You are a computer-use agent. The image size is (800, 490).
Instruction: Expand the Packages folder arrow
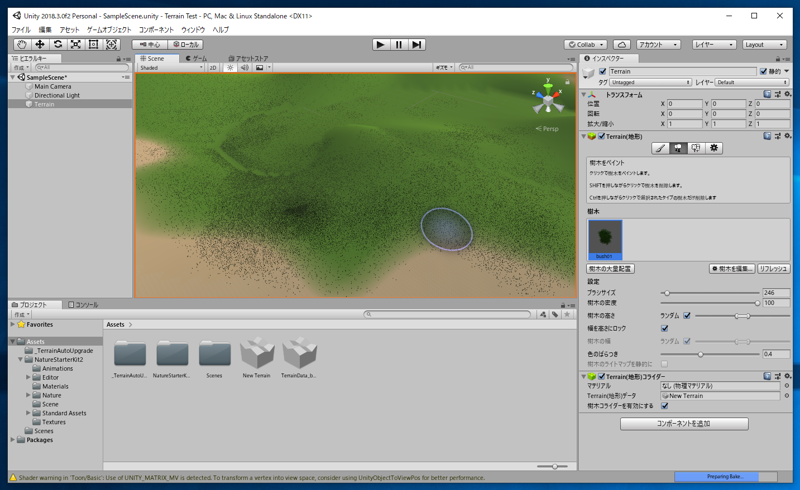tap(13, 439)
